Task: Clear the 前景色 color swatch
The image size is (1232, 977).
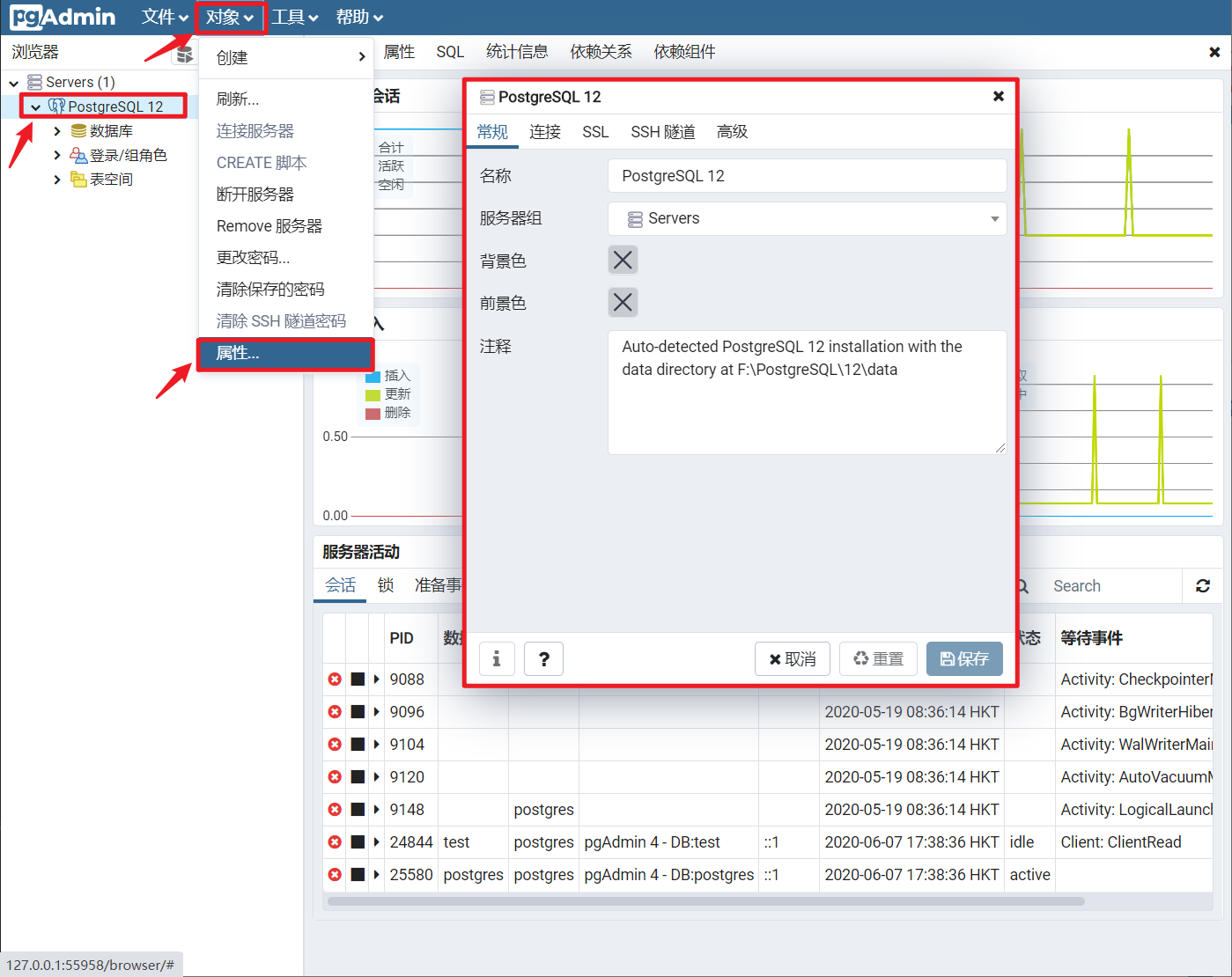Action: pyautogui.click(x=623, y=302)
